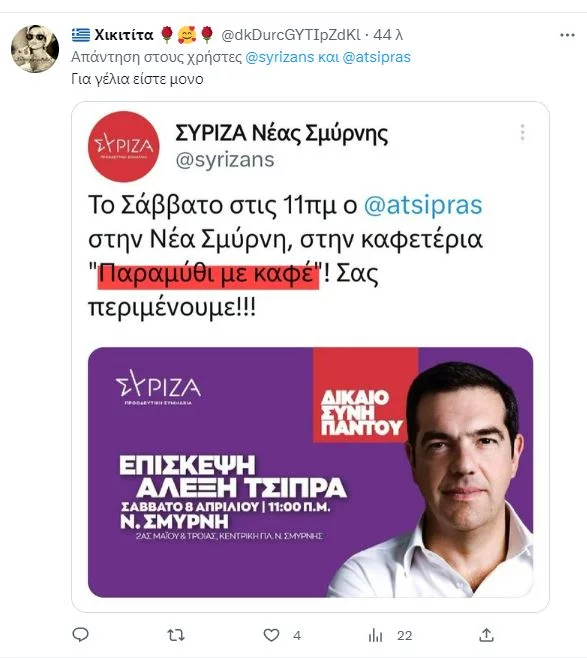Open ΣΥΡΙΖΑ Νέας Σμύρνης account name
The height and width of the screenshot is (658, 587).
[x=282, y=133]
